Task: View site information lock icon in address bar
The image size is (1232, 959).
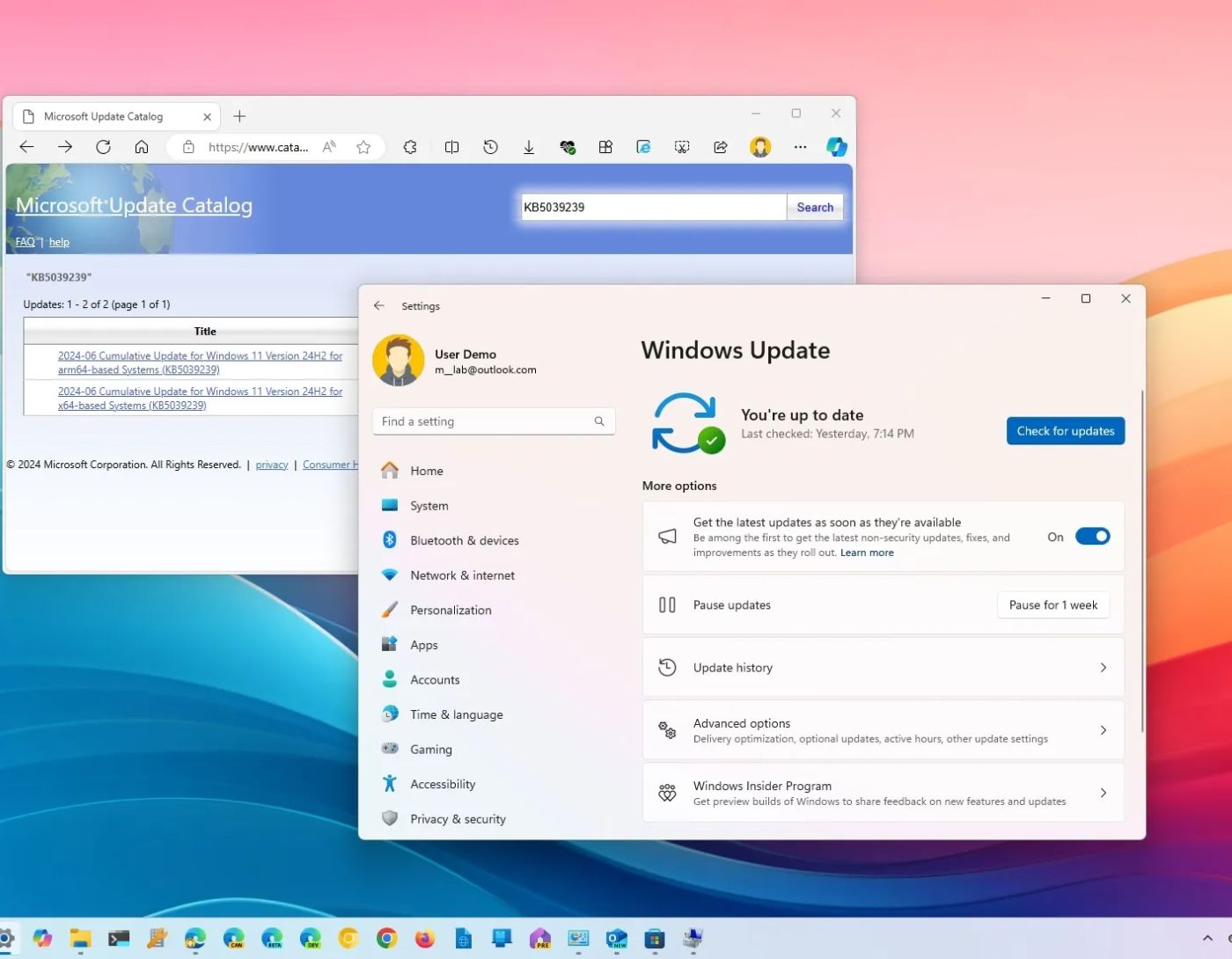Action: point(188,147)
